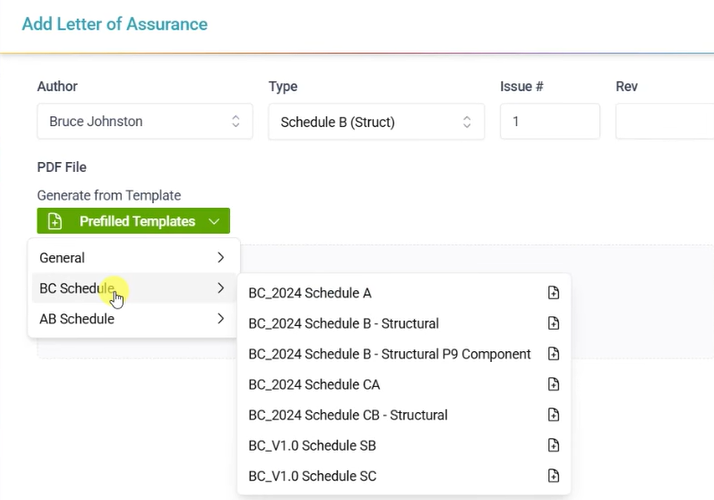Click file-add icon next to BC_V1.0 Schedule SB
714x500 pixels.
tap(553, 445)
